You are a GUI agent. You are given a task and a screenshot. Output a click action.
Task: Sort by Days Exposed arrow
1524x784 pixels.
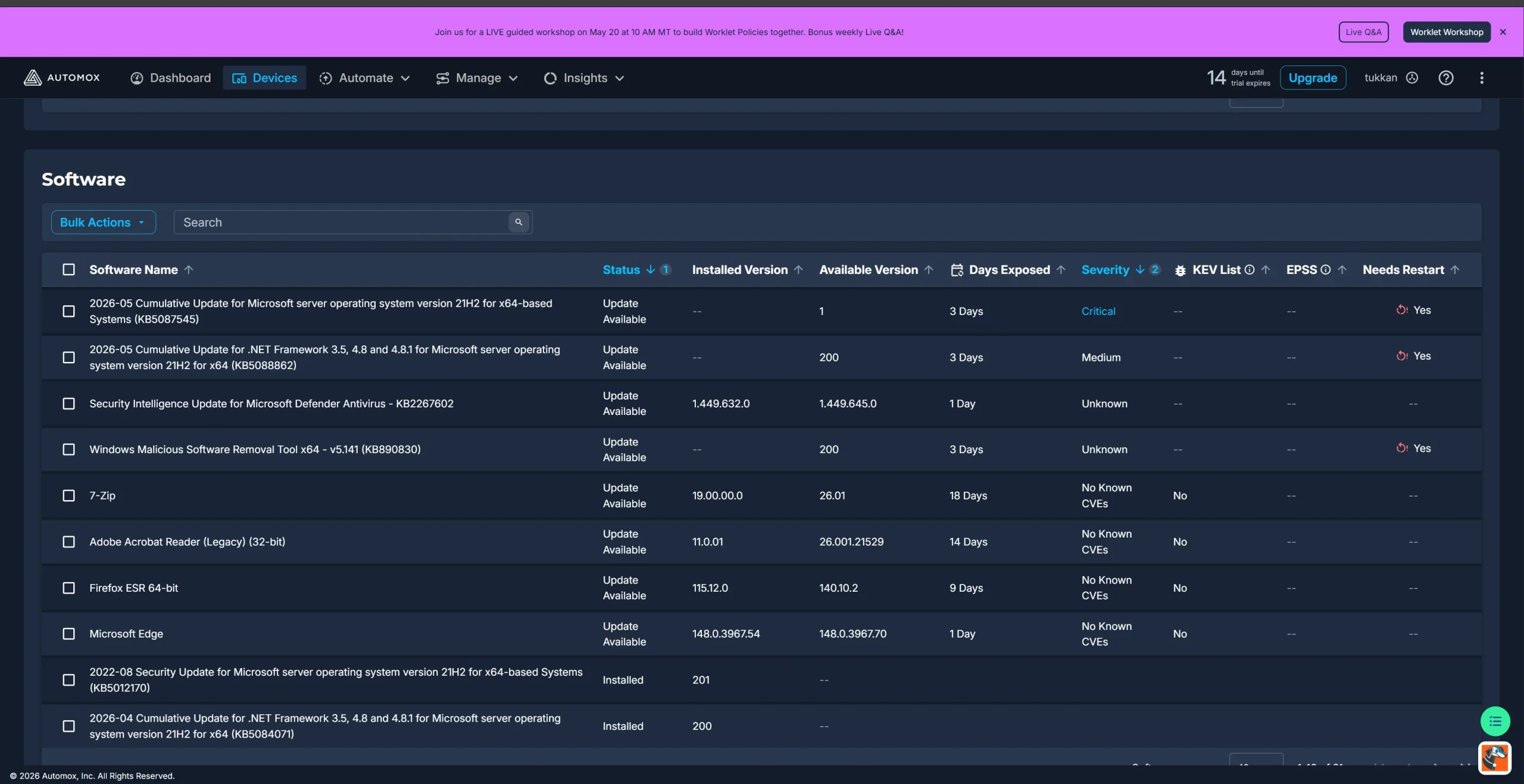(1061, 270)
